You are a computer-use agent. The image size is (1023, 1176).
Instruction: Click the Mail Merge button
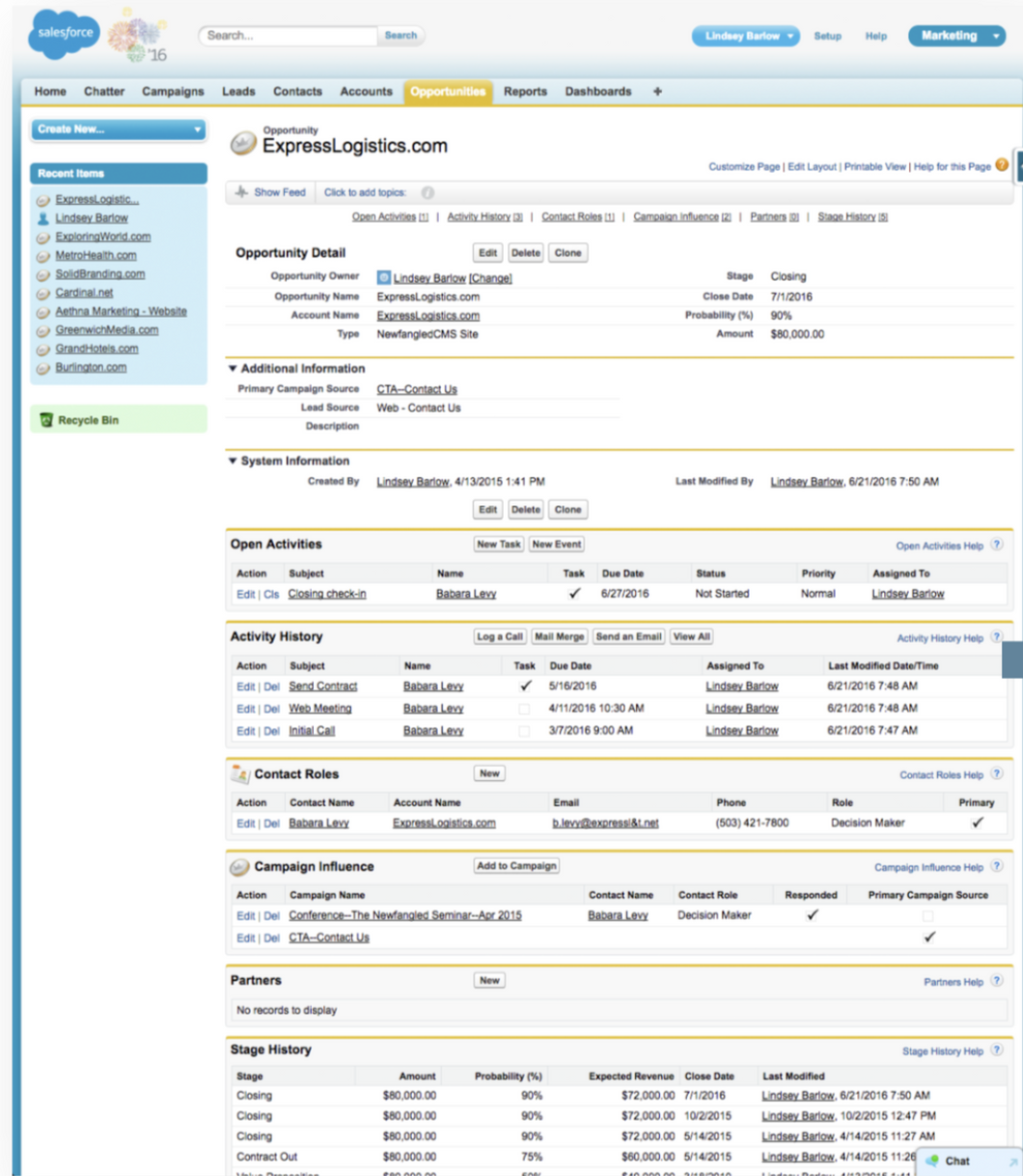560,637
